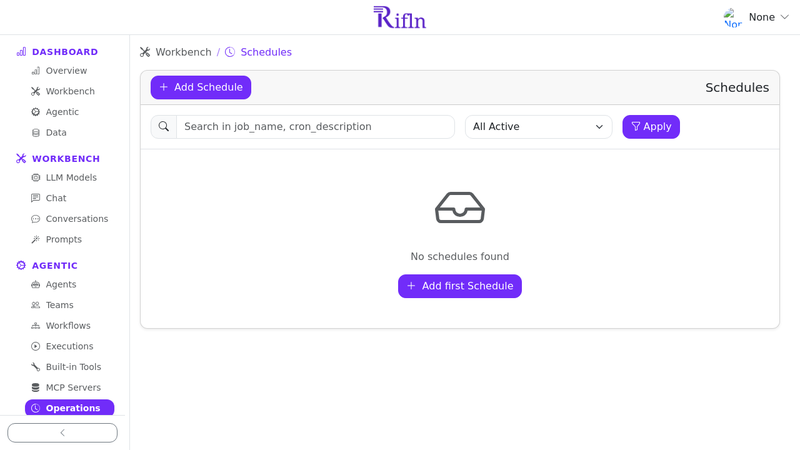The image size is (800, 450).
Task: Click the AGENTIC heading gear icon
Action: click(x=21, y=265)
